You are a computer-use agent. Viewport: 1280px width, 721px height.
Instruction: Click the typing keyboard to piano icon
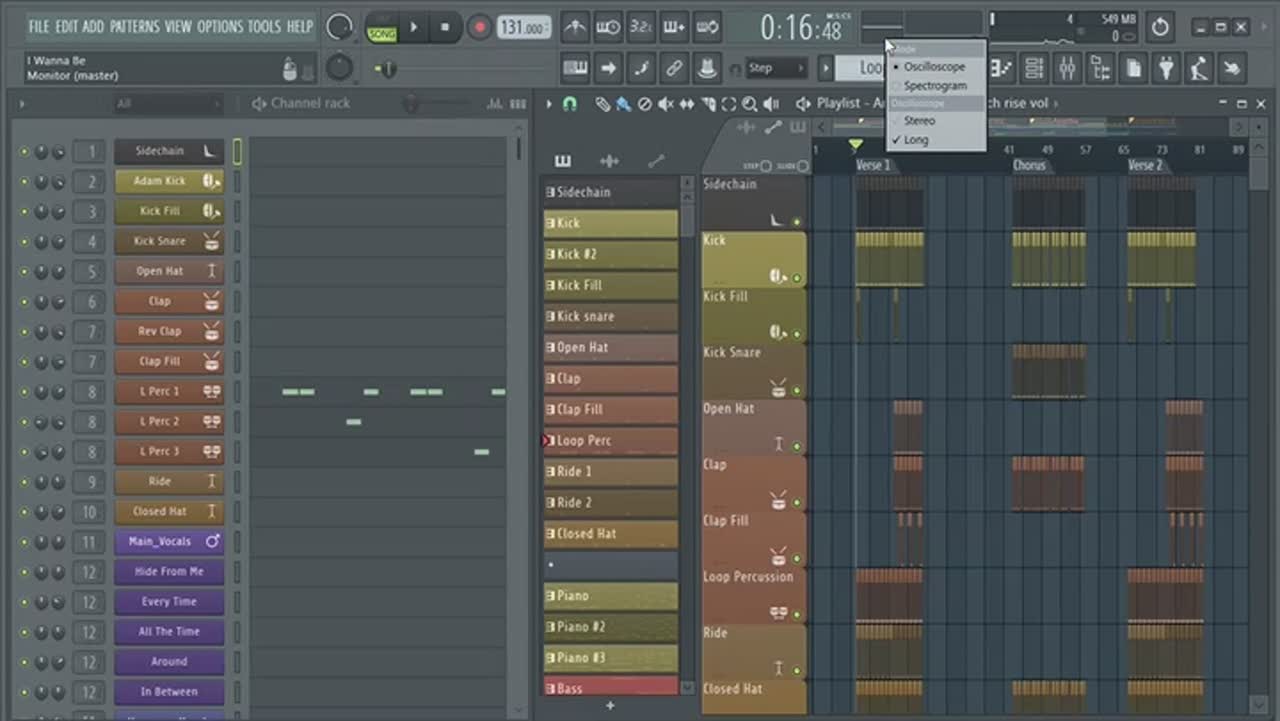coord(575,68)
